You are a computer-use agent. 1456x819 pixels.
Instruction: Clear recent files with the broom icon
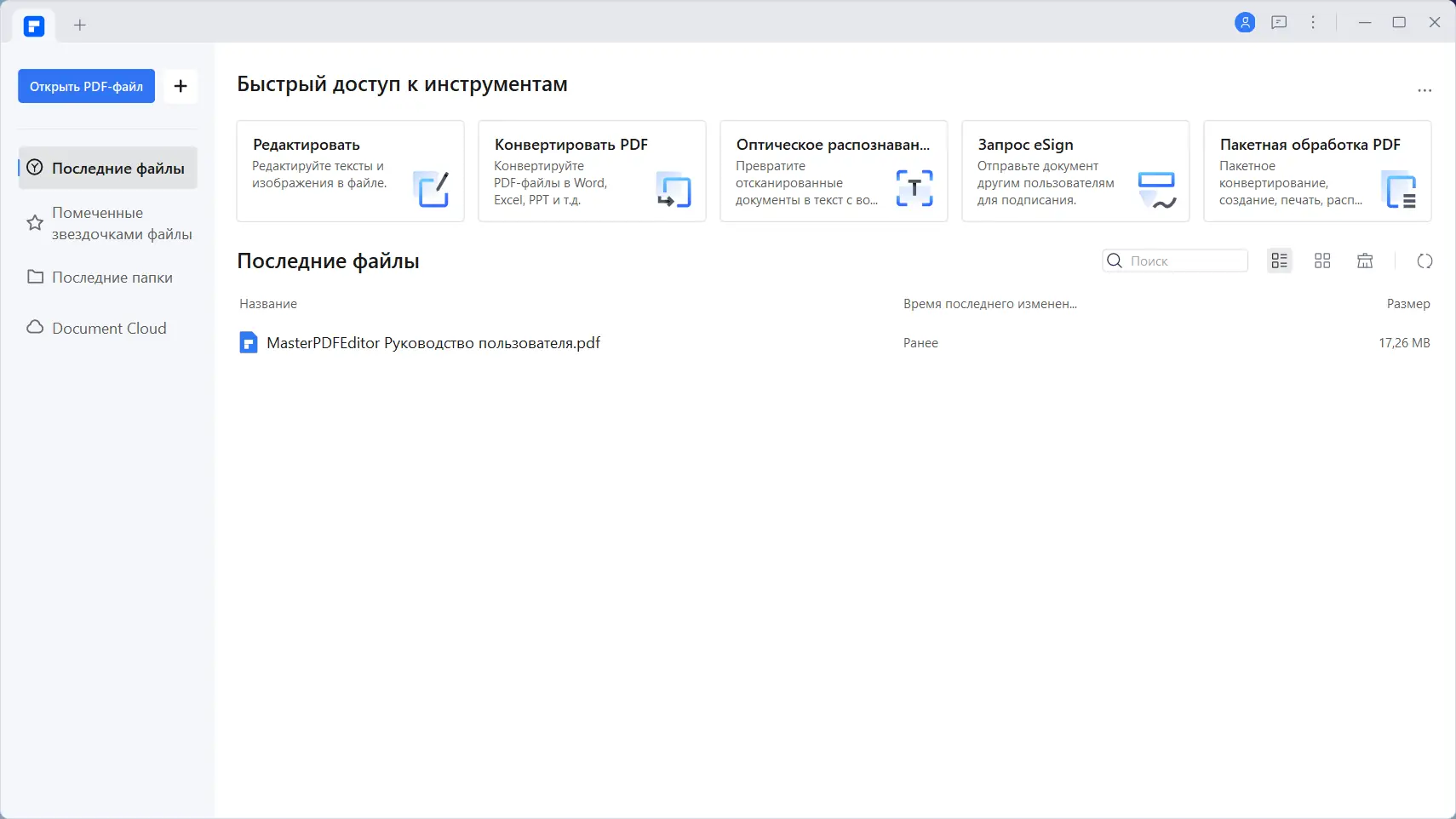(x=1363, y=261)
